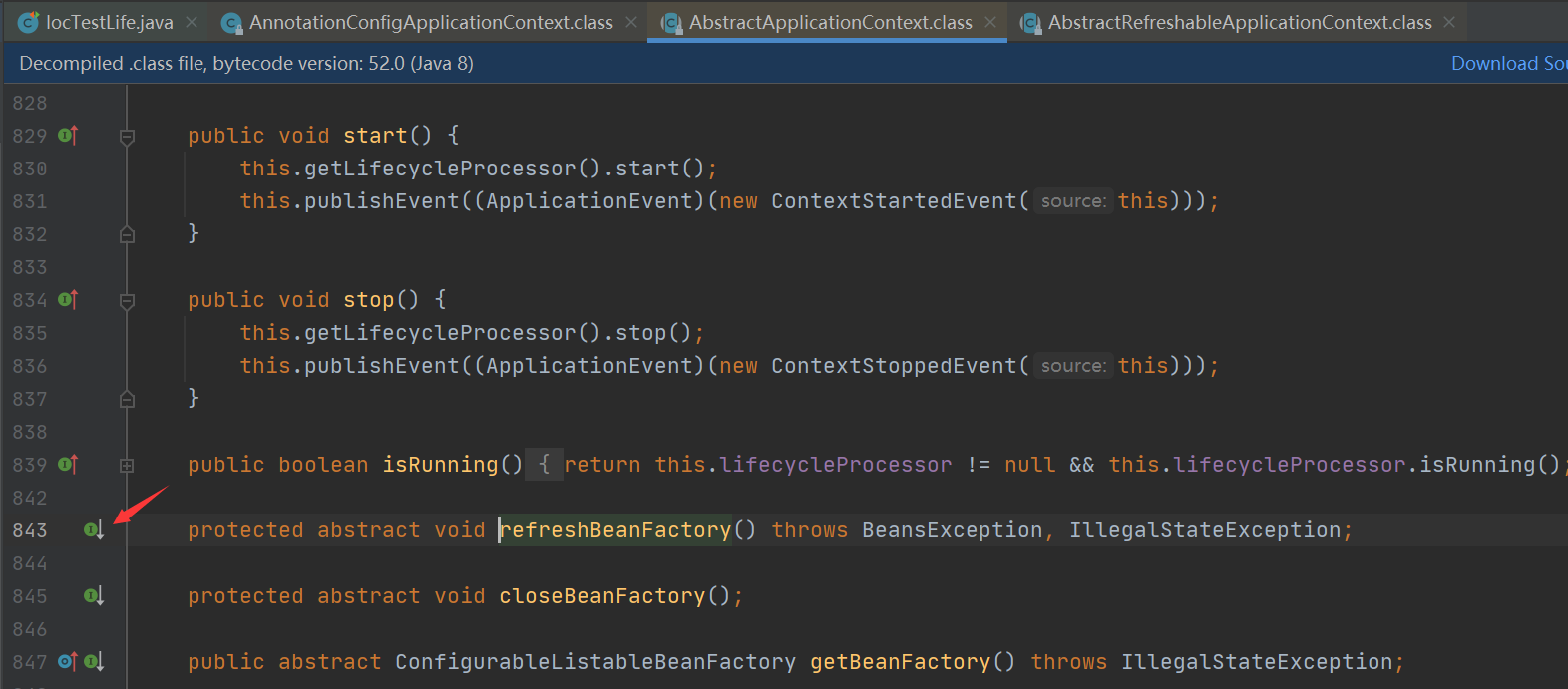
Task: Close AnnotationConfigApplicationContext.class tab
Action: pyautogui.click(x=631, y=22)
